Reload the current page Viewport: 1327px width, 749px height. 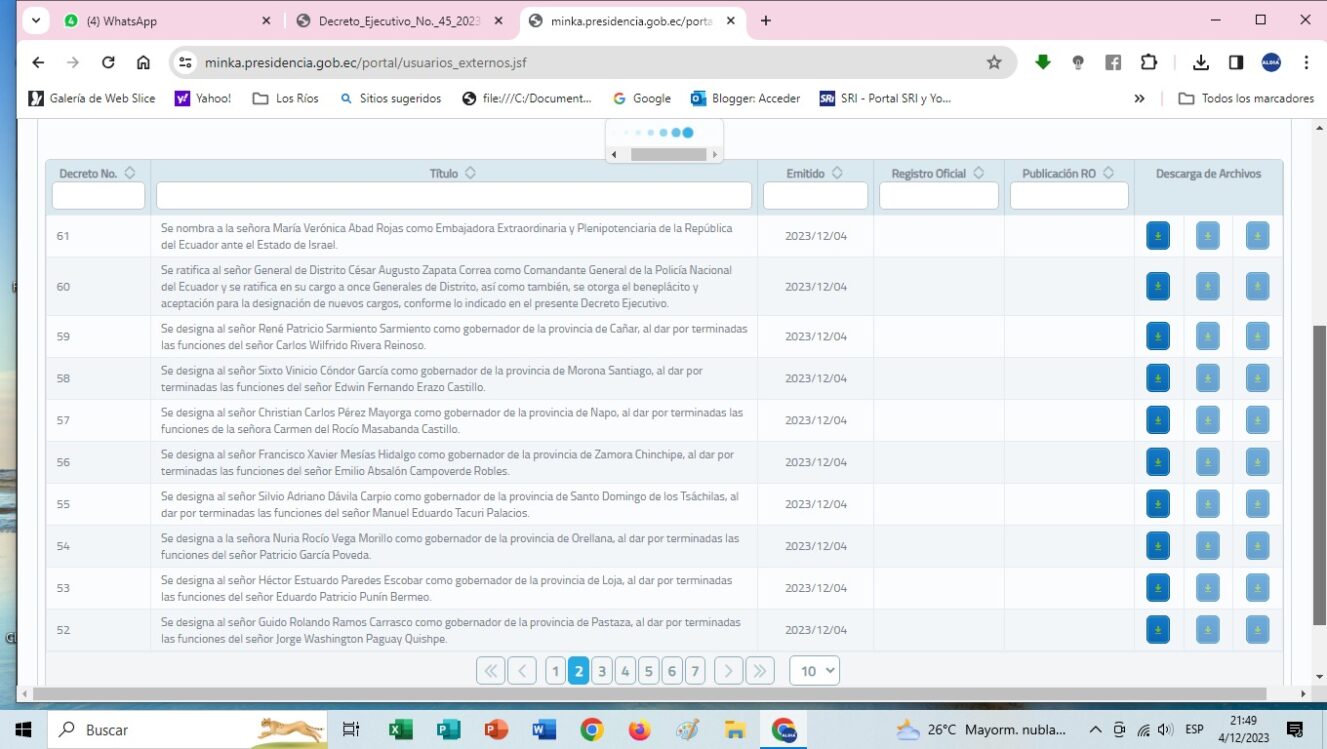(x=108, y=62)
